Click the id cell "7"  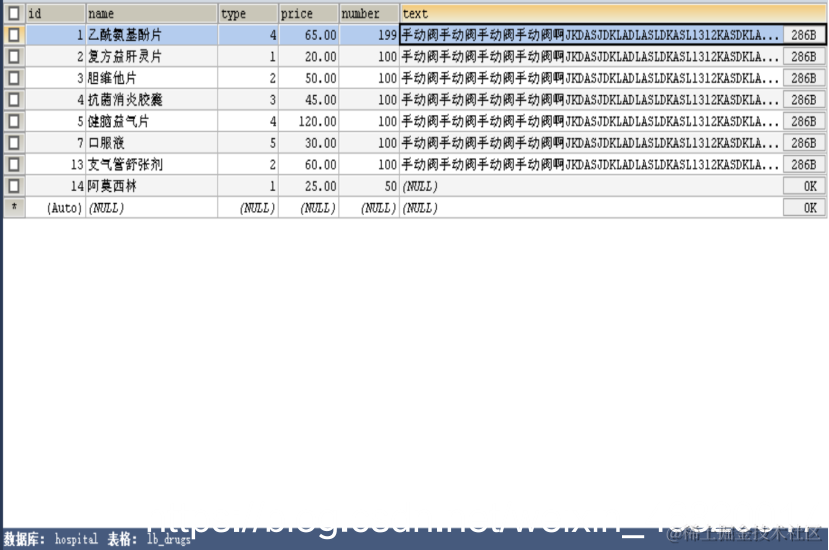coord(56,143)
